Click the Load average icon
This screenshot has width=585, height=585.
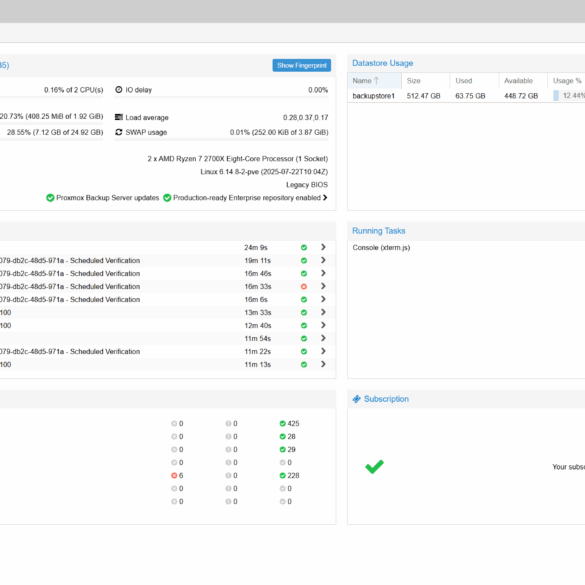[119, 117]
